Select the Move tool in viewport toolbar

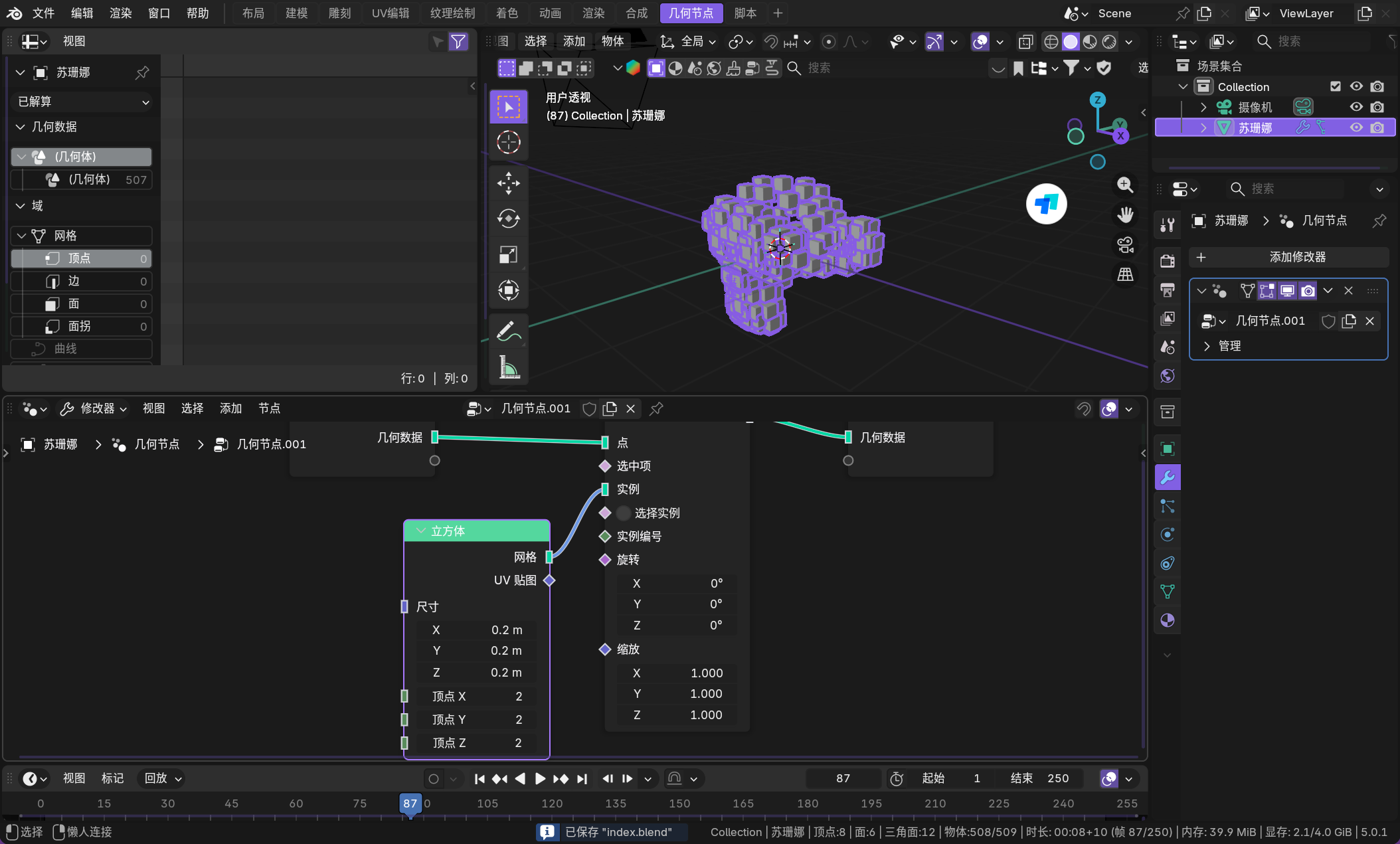(508, 183)
